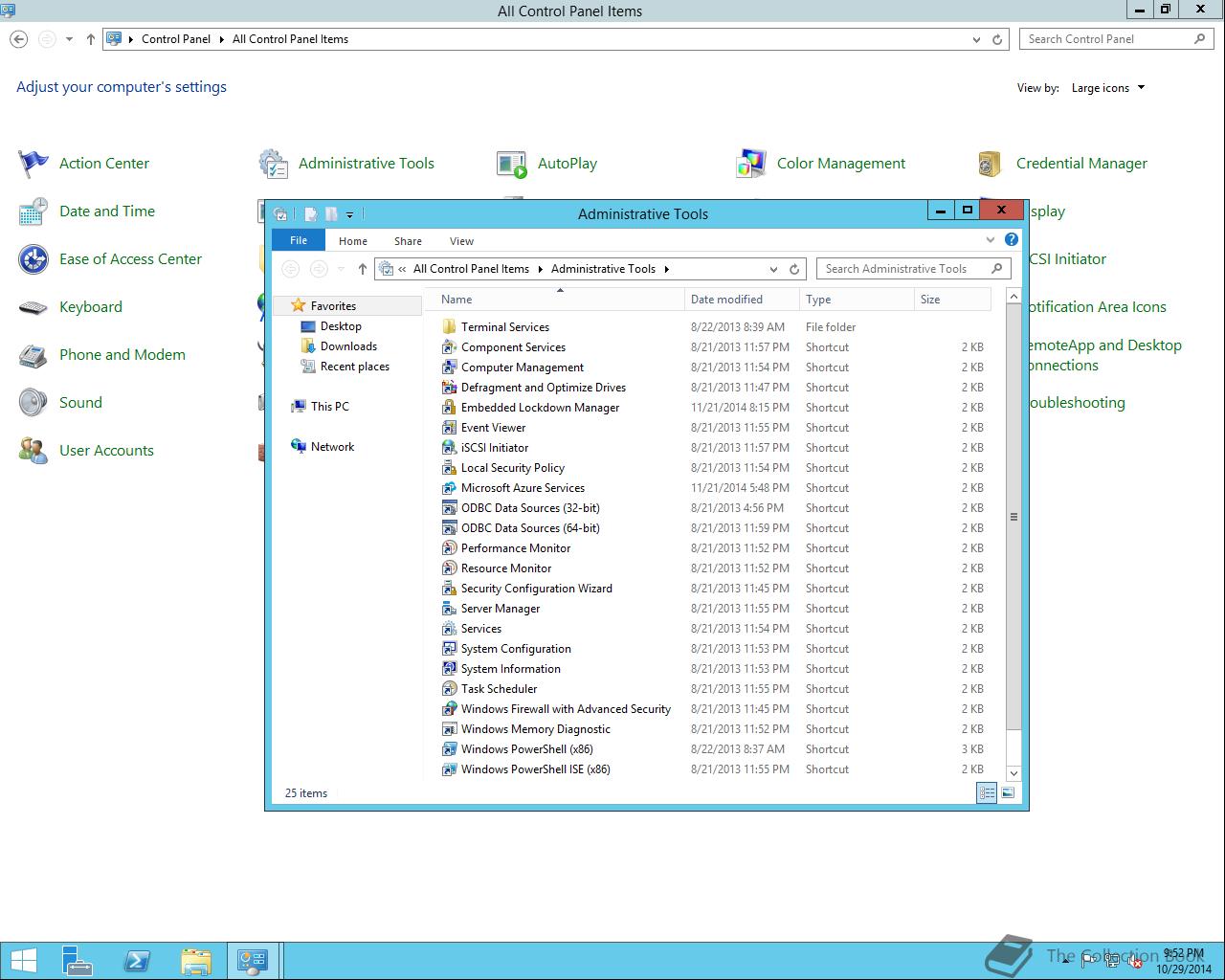Image resolution: width=1225 pixels, height=980 pixels.
Task: Click the Administrative Tools vertical scrollbar thumb
Action: pos(1013,517)
